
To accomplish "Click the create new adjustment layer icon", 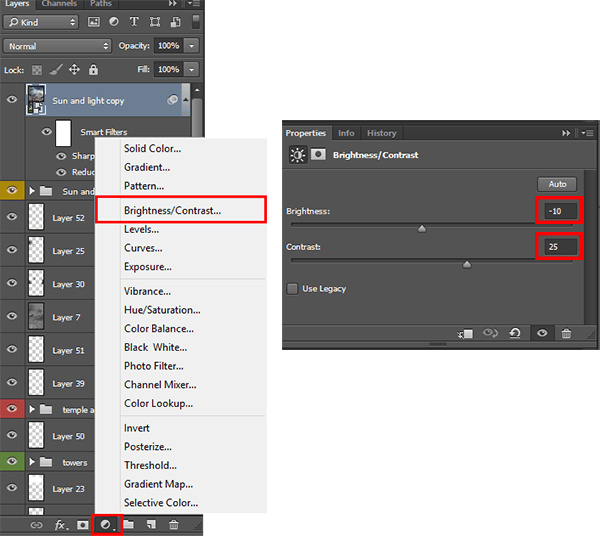I will [105, 525].
